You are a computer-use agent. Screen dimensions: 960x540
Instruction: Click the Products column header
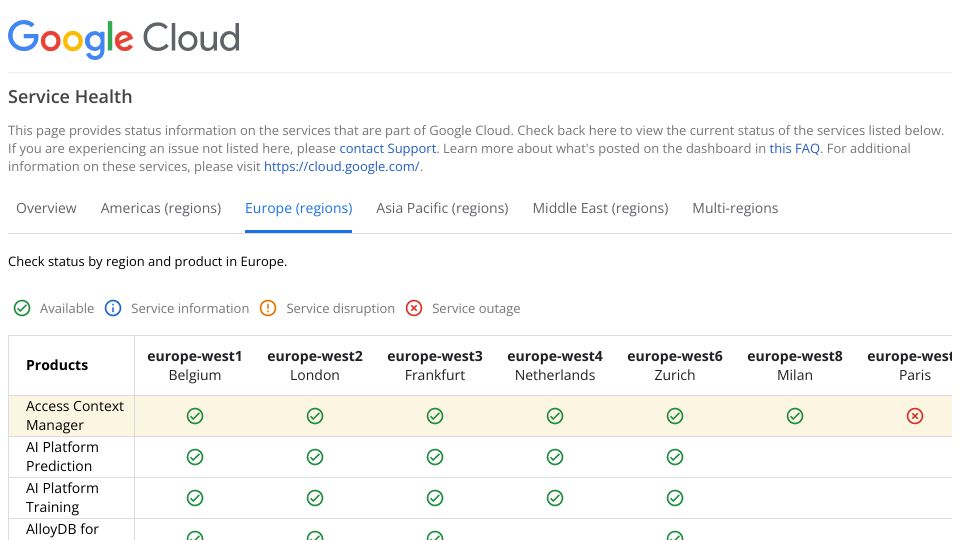(x=57, y=365)
